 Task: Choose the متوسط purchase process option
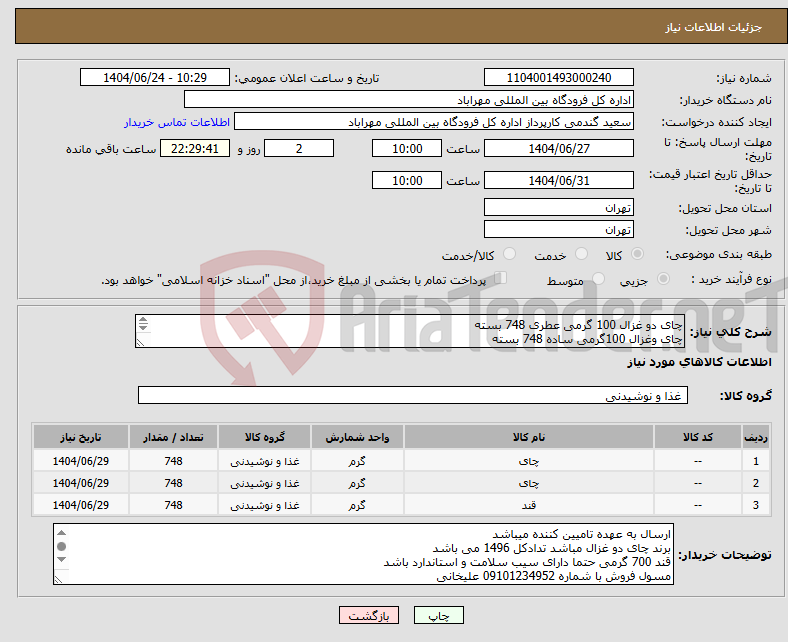point(600,280)
